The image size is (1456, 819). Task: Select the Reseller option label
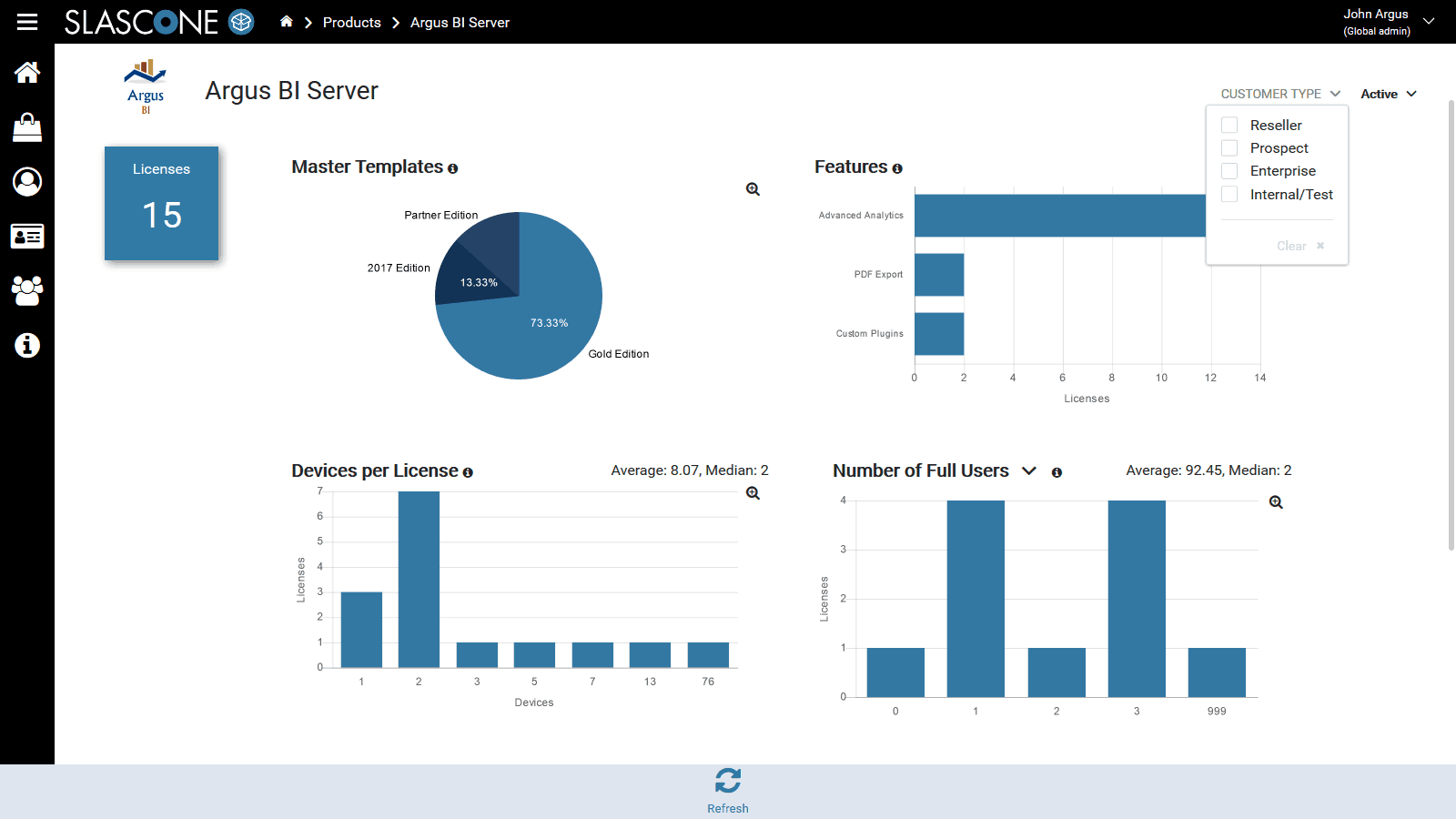pos(1276,125)
